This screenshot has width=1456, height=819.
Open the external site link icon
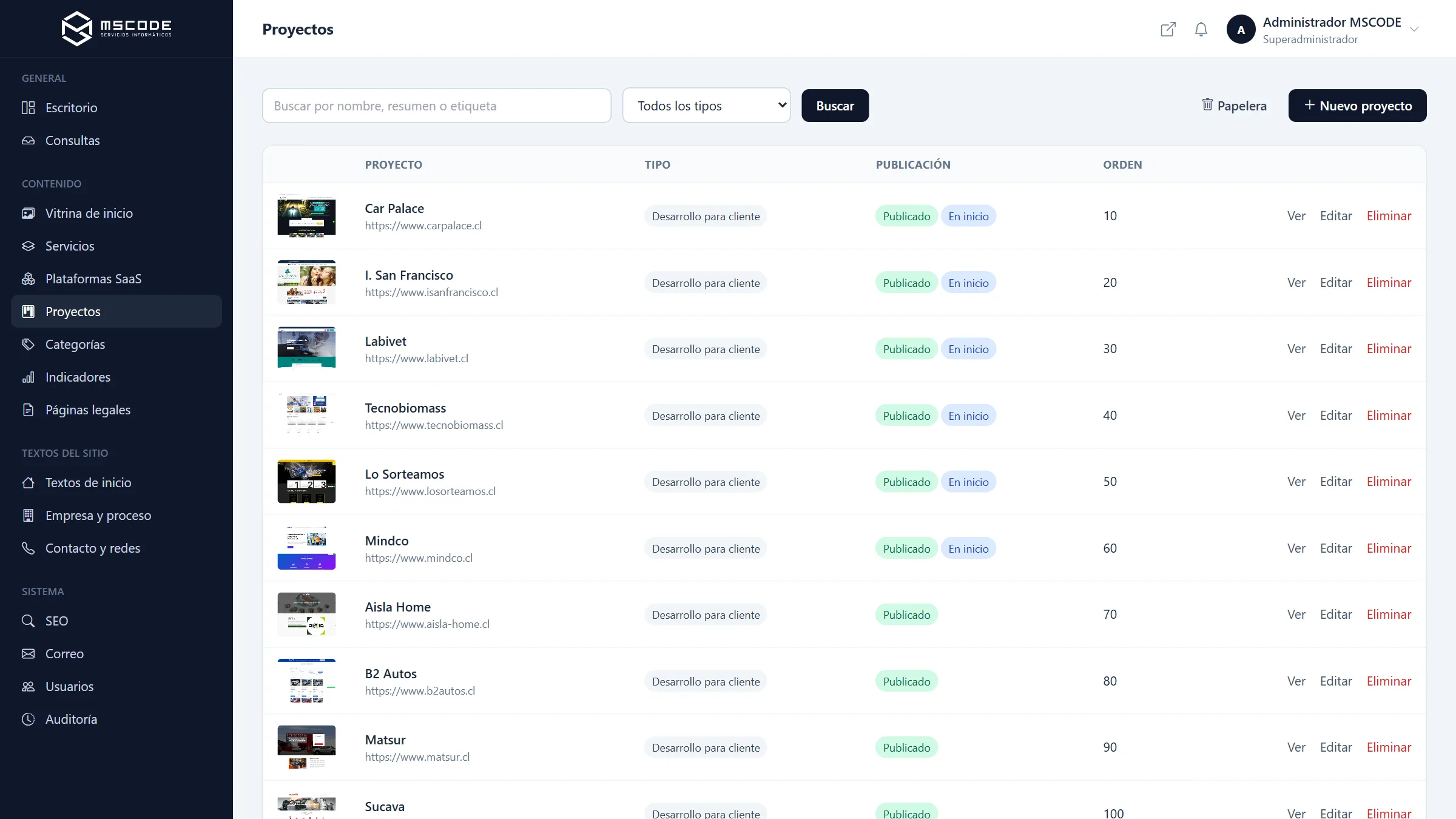point(1168,29)
